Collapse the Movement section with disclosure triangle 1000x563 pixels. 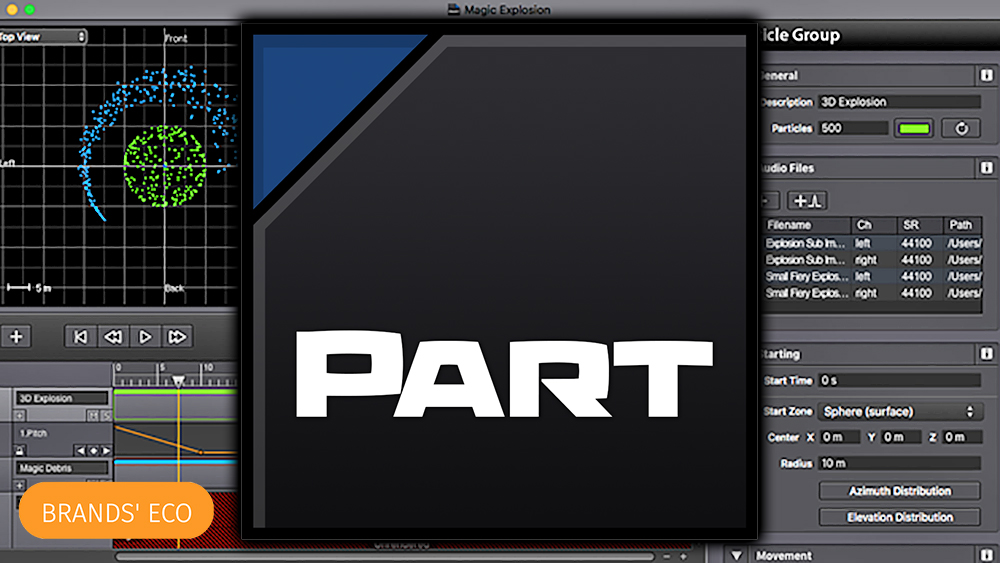click(738, 556)
